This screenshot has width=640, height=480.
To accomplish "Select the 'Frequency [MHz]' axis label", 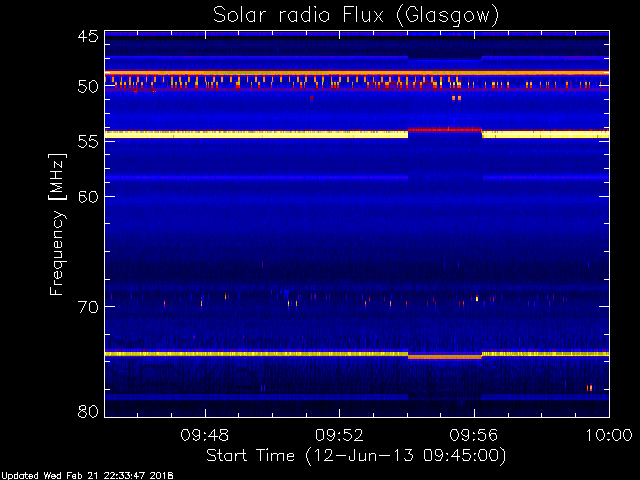I will [x=57, y=224].
